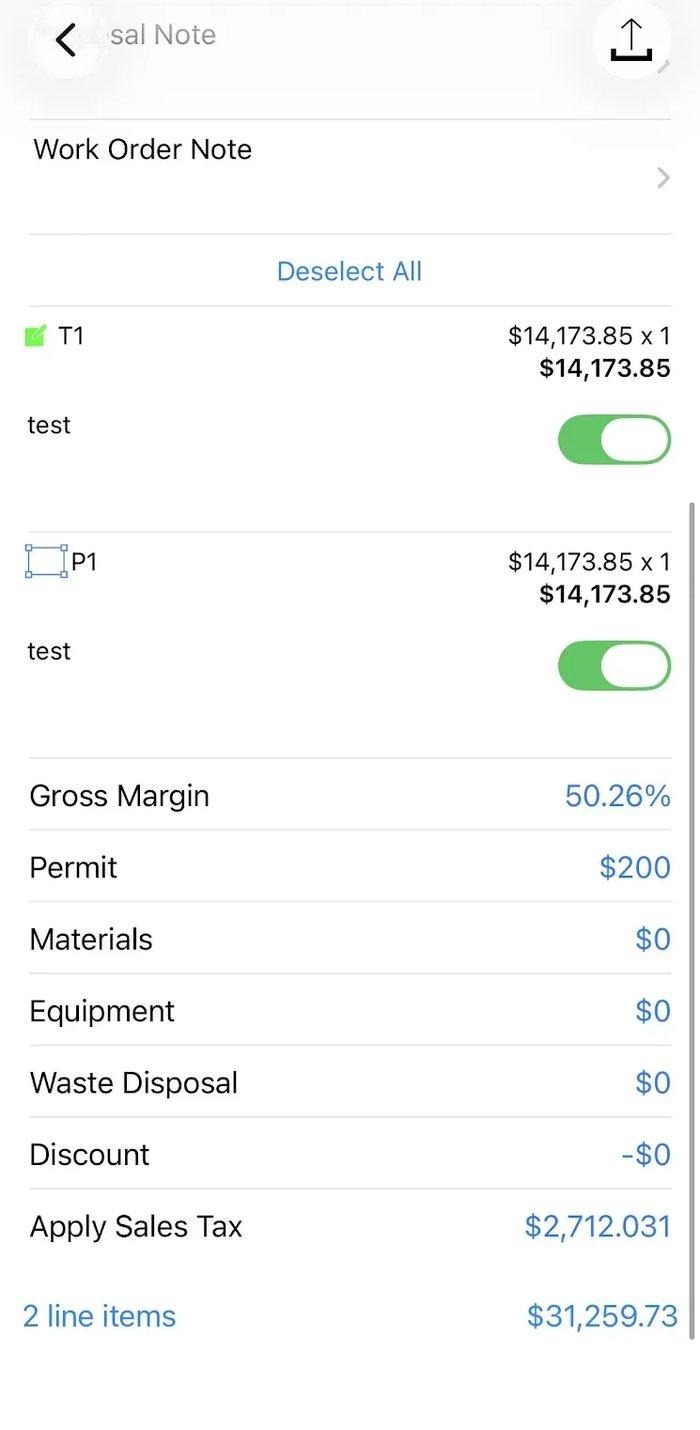Tap the Apply Sales Tax $2,712.031 value
Viewport: 700px width, 1430px height.
click(x=598, y=1226)
